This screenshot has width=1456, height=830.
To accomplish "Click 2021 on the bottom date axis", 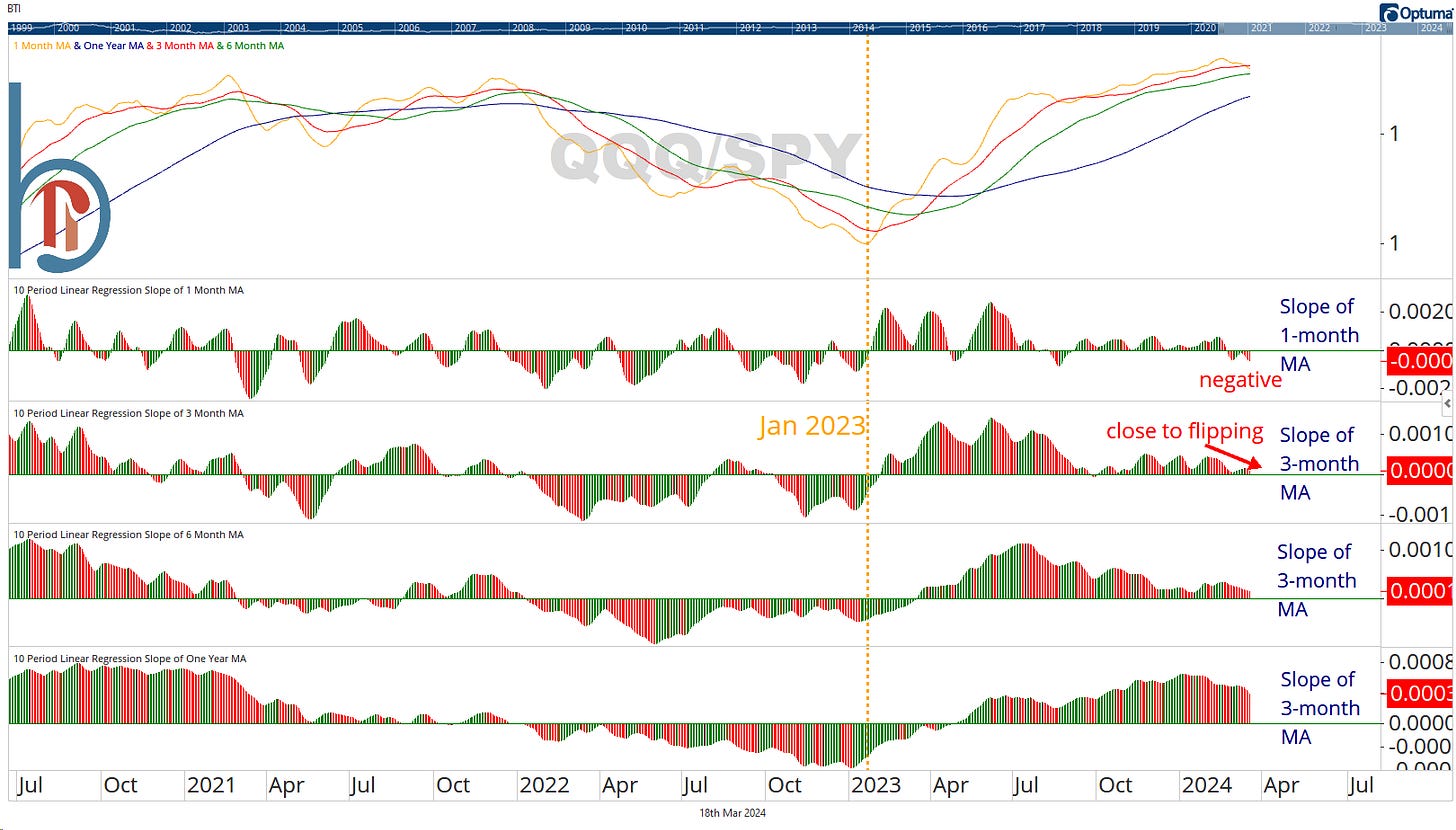I will pos(213,785).
